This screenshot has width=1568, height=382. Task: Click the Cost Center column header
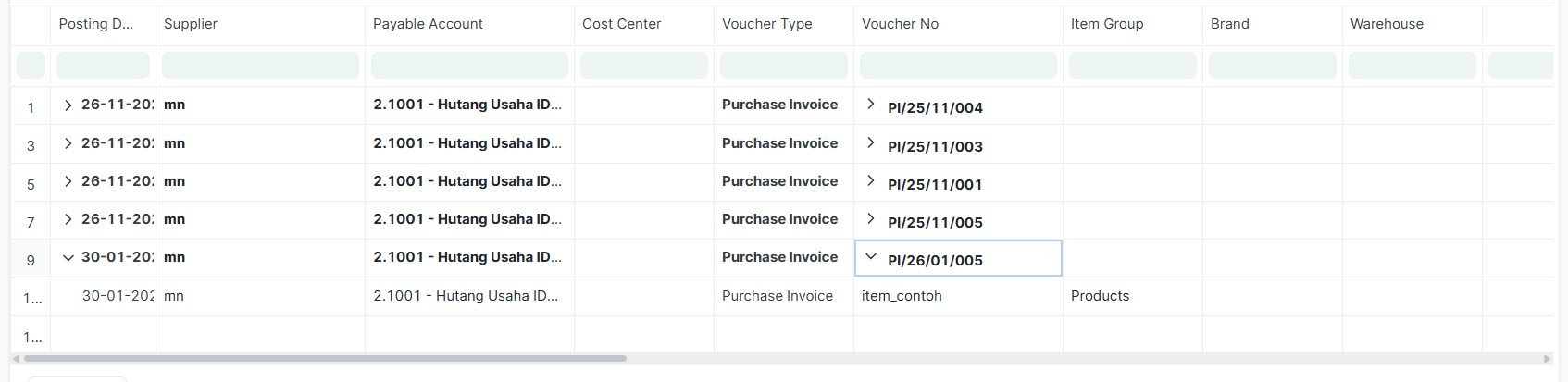[621, 24]
